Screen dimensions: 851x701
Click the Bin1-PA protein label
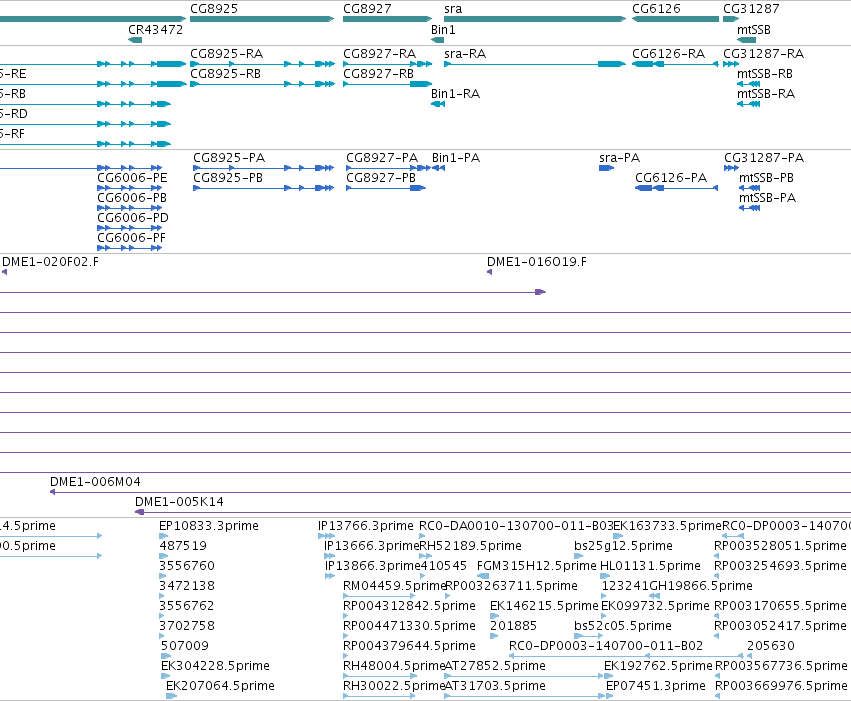tap(456, 158)
